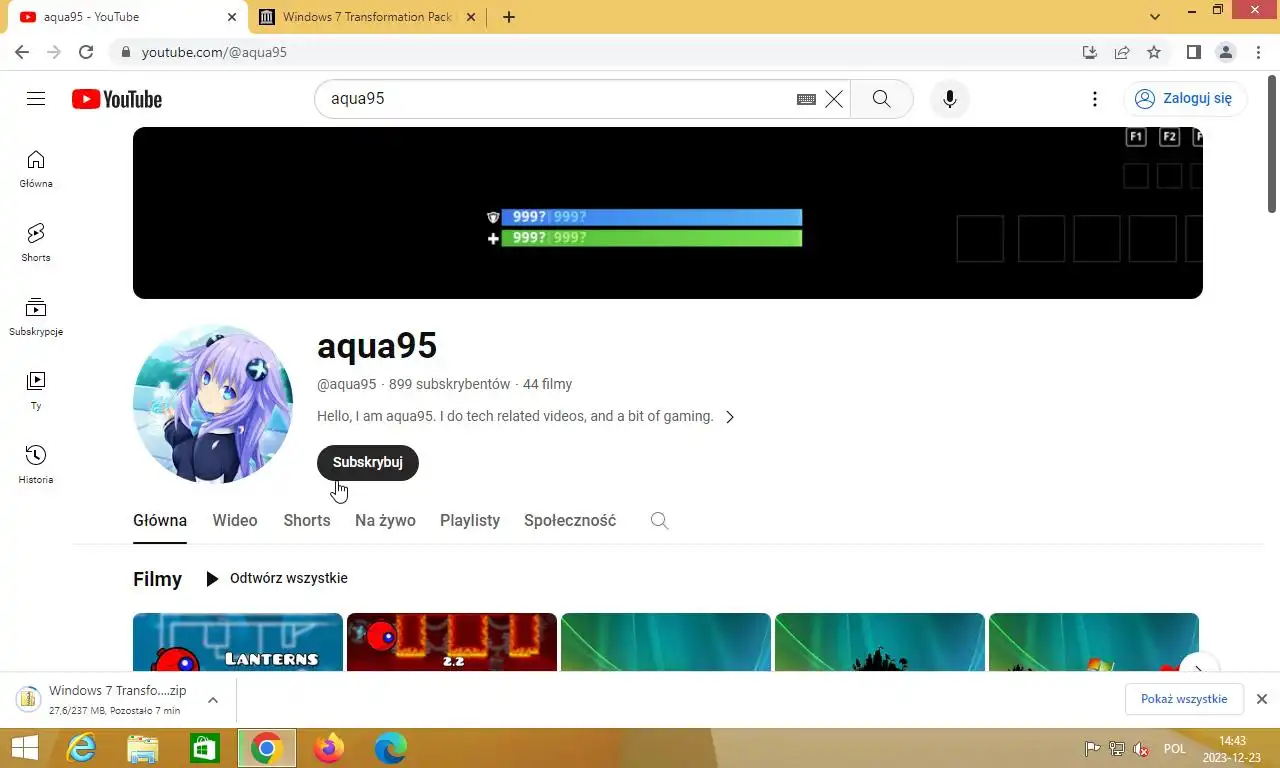Play all videos with Odtwórz wszystkie
This screenshot has width=1280, height=768.
[x=277, y=578]
